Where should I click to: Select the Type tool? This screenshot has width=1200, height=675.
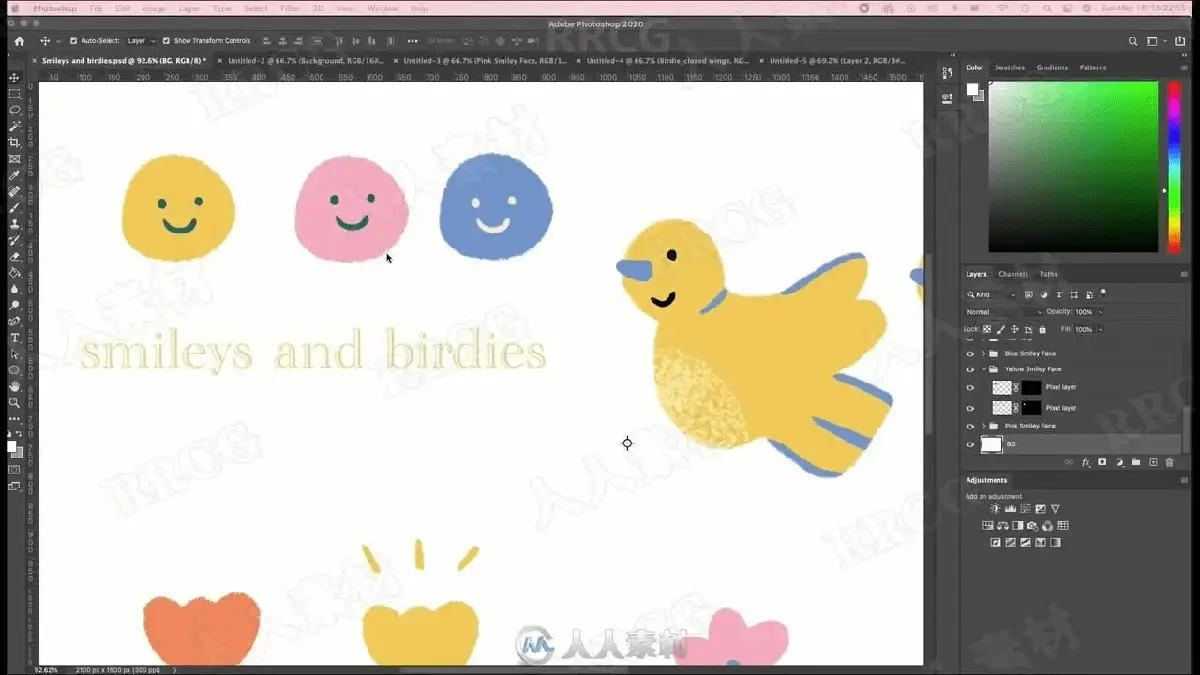(14, 338)
